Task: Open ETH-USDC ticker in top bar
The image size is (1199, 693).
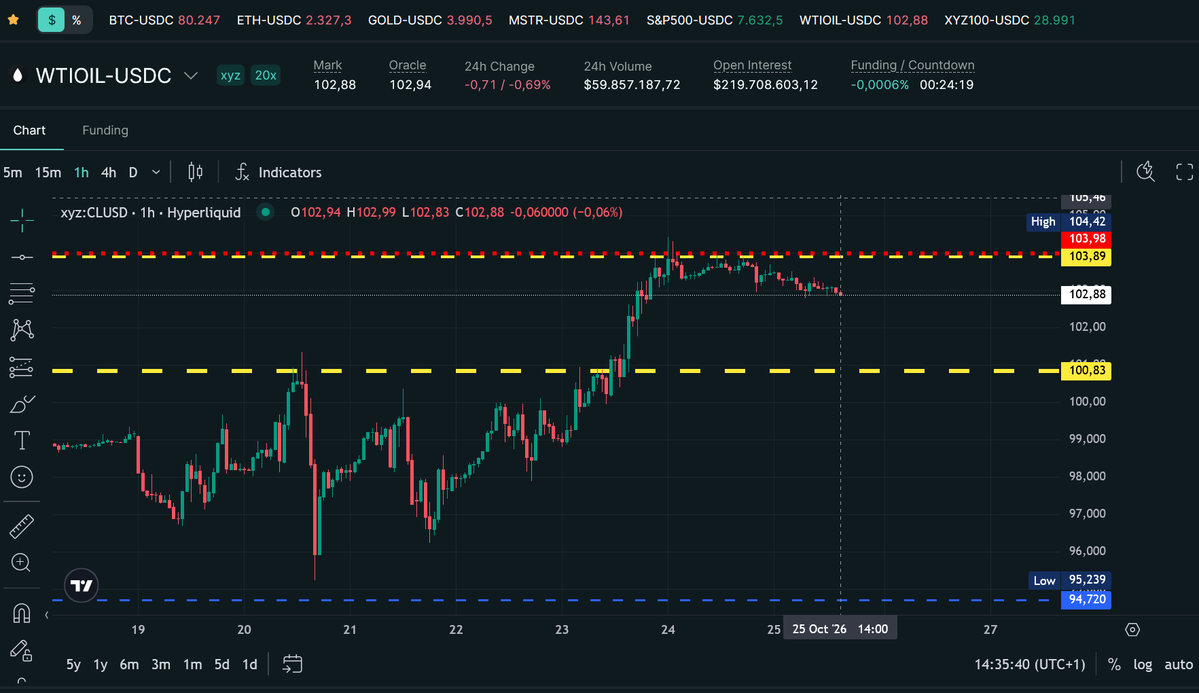Action: coord(294,20)
